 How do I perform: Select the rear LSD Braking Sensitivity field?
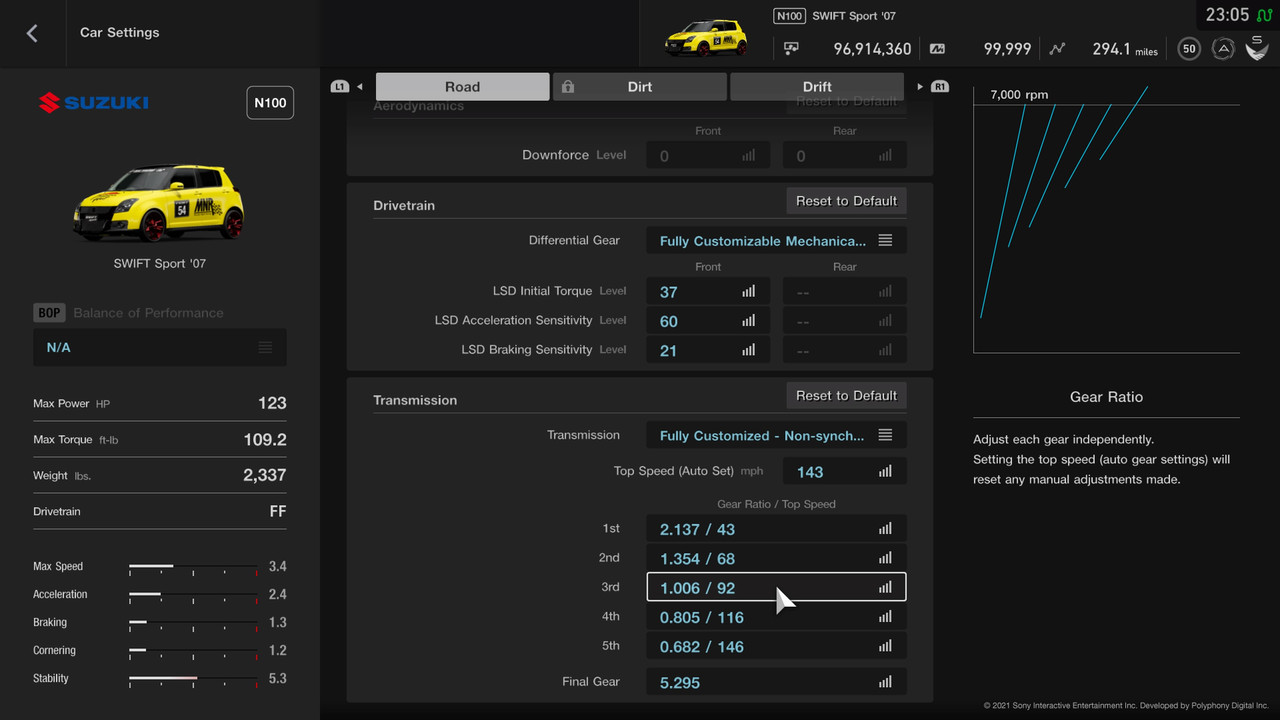click(845, 350)
